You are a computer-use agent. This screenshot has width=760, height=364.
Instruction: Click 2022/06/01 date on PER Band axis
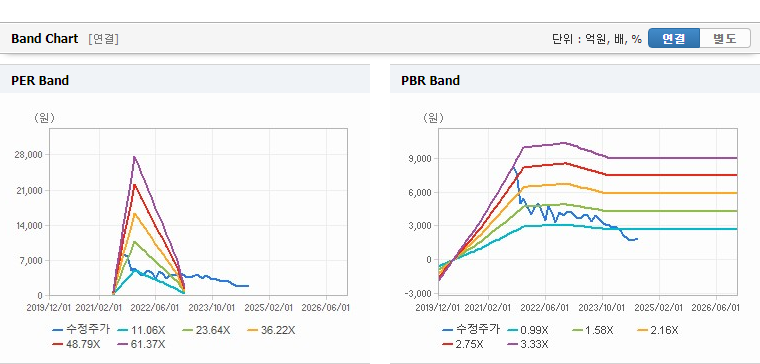[155, 308]
